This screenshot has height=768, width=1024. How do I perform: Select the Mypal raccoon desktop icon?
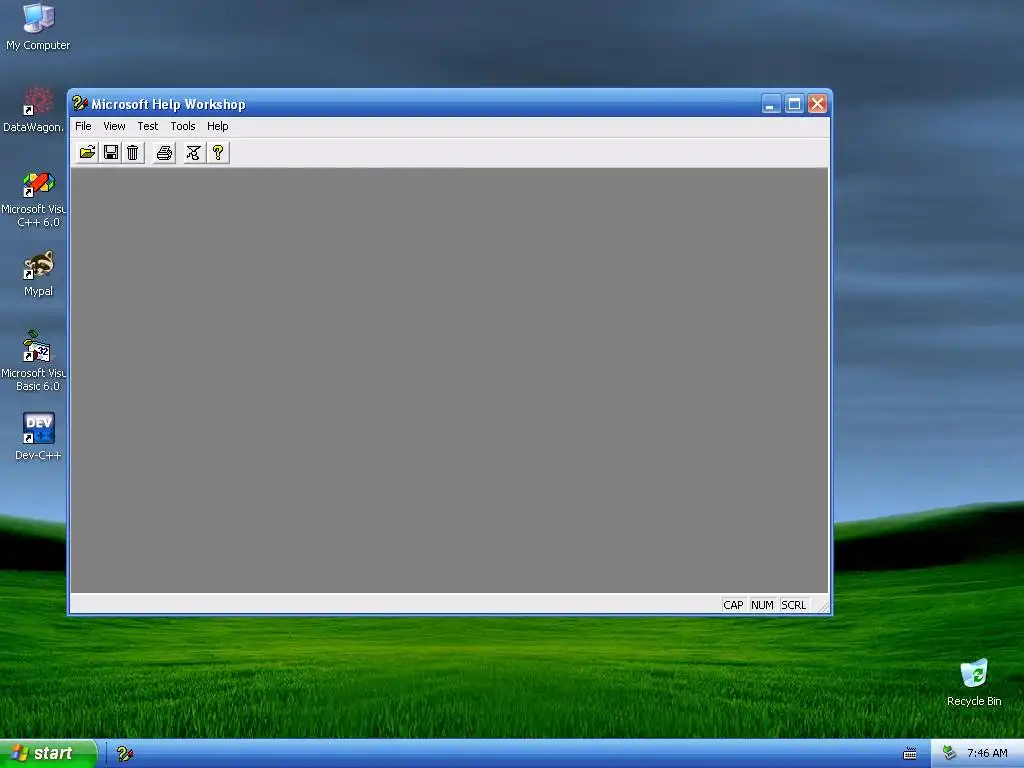pyautogui.click(x=38, y=274)
